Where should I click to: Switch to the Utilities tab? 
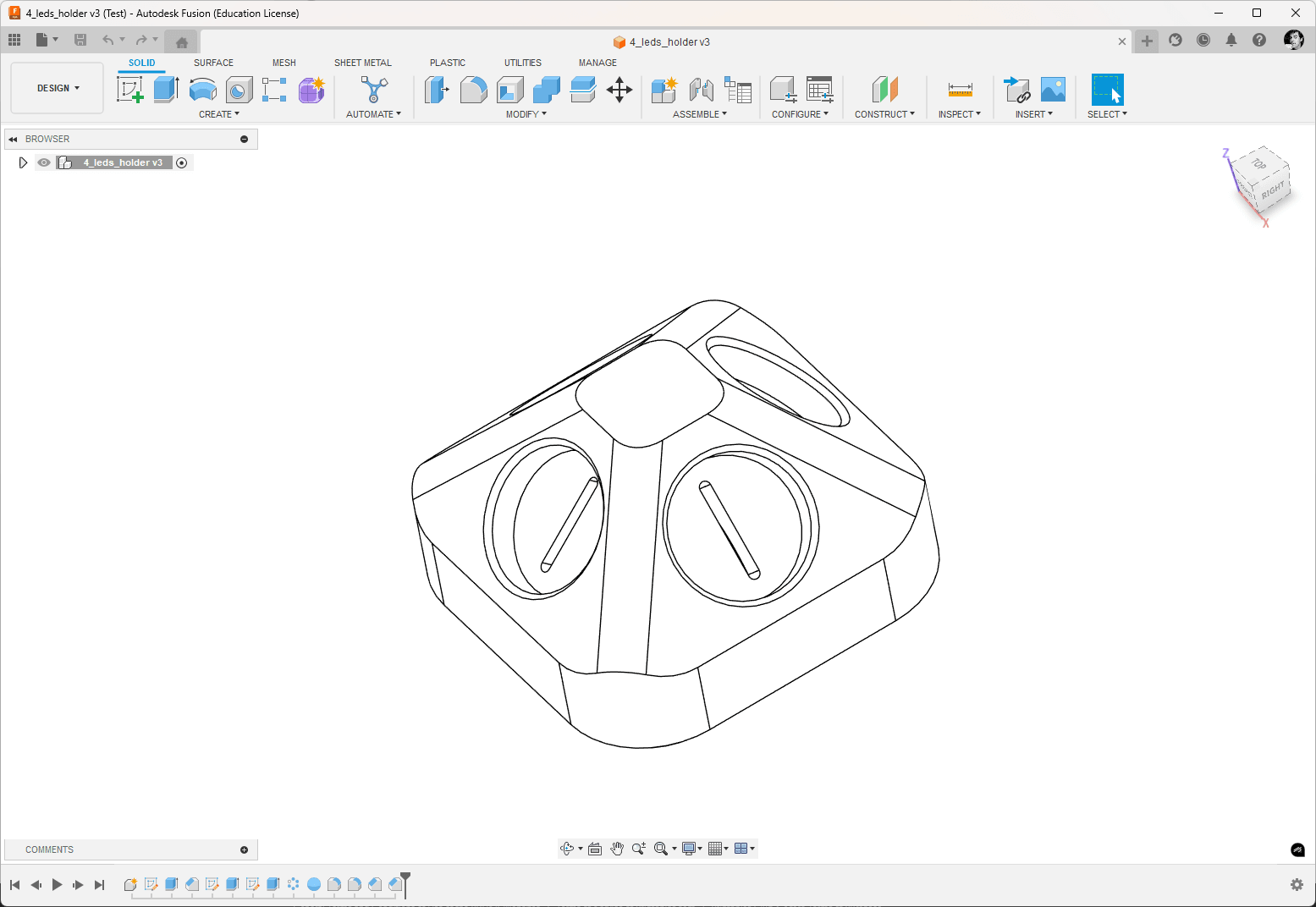coord(523,63)
